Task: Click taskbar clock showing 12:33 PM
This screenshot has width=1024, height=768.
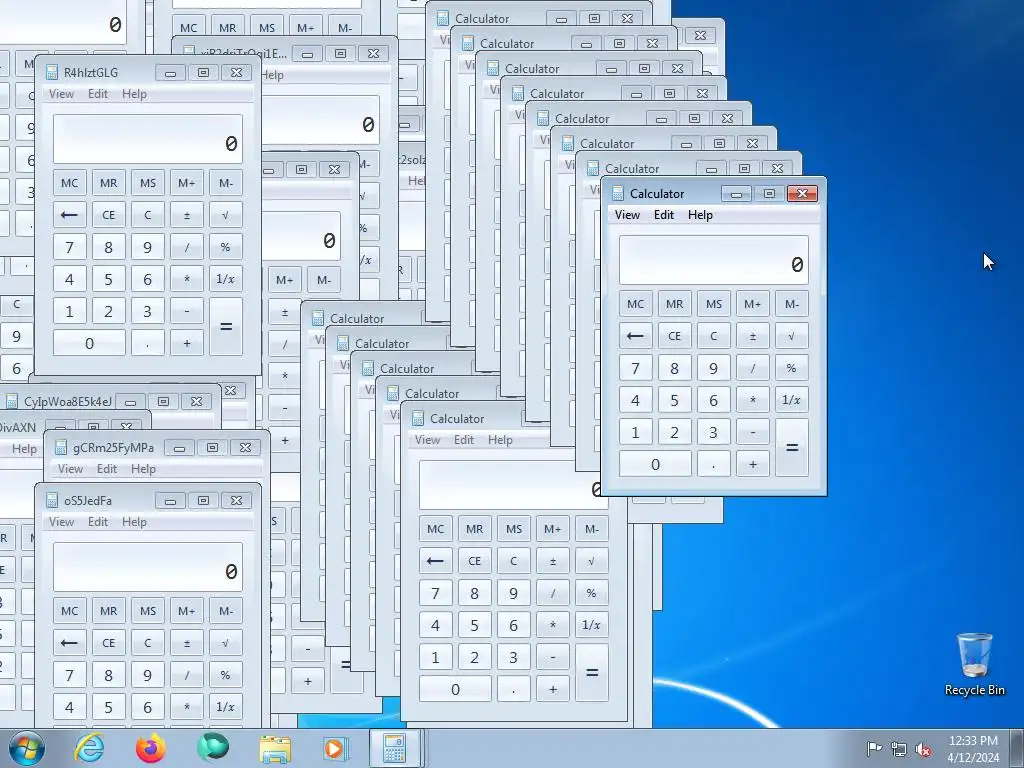Action: 973,749
